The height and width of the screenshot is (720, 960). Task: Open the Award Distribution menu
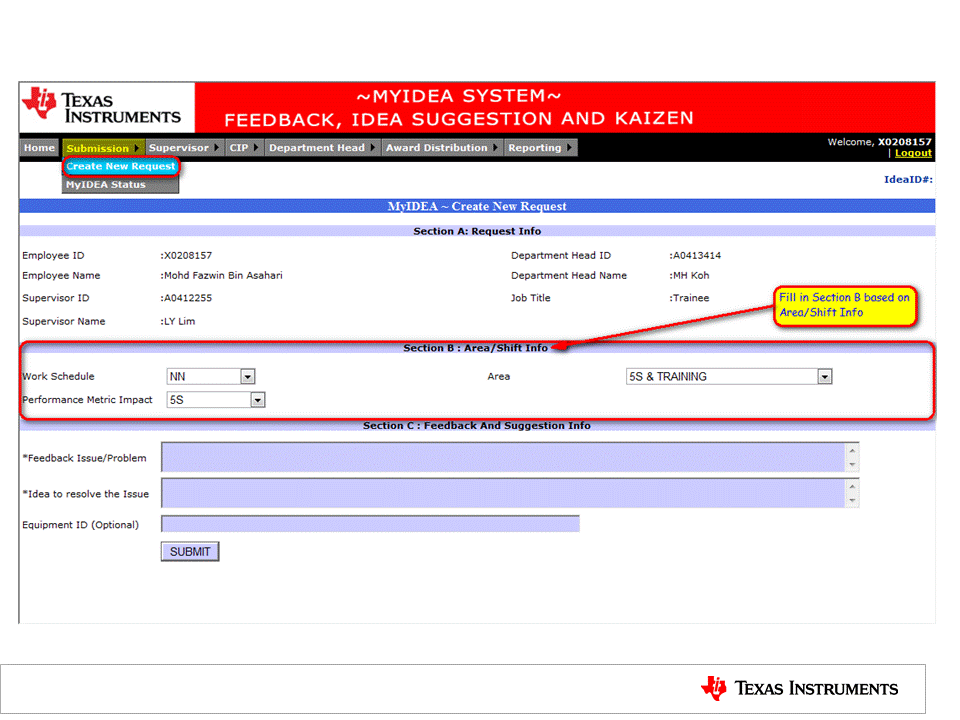tap(441, 148)
